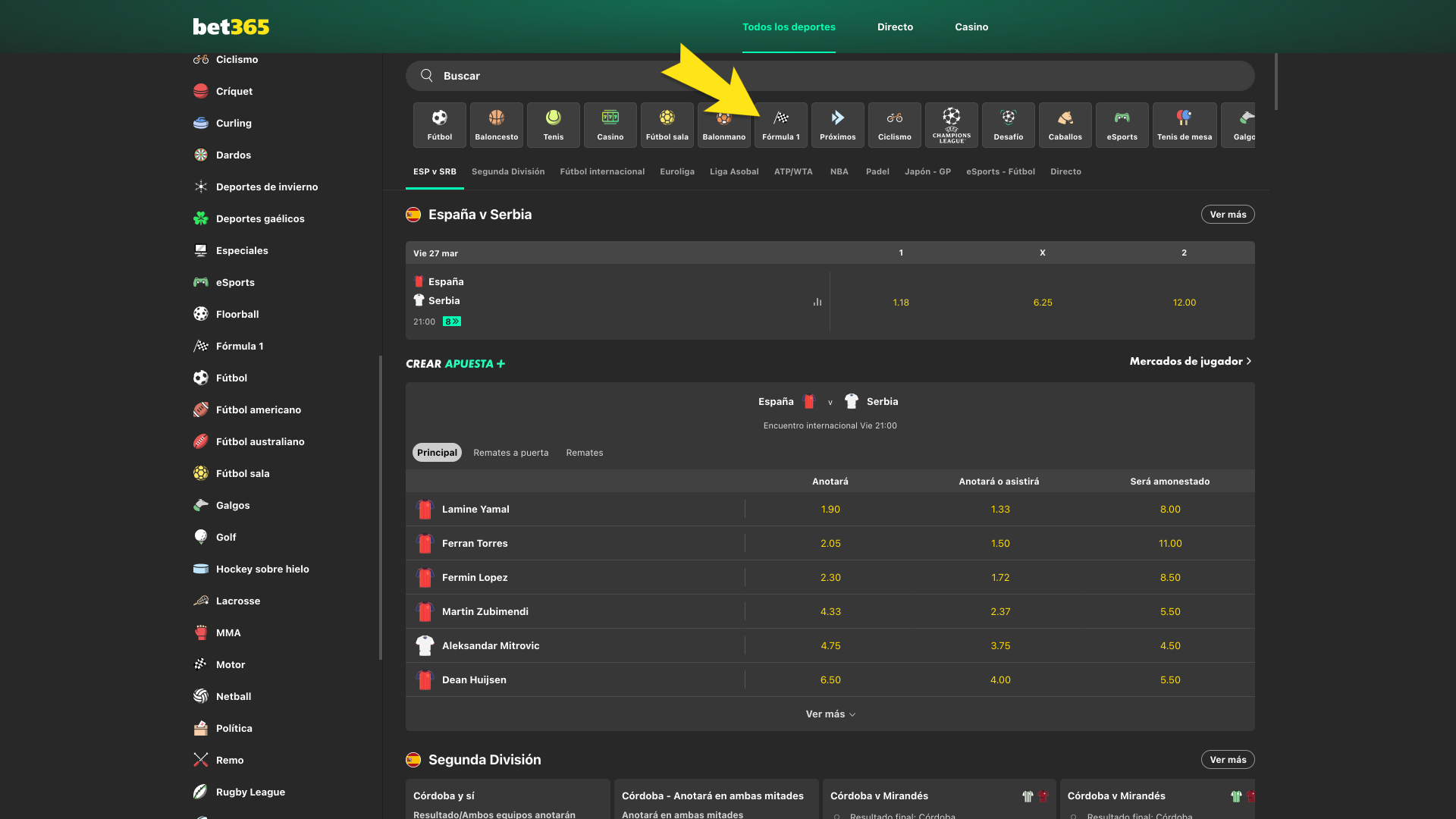Open the Baloncesto sport tile
Viewport: 1456px width, 819px height.
click(496, 125)
